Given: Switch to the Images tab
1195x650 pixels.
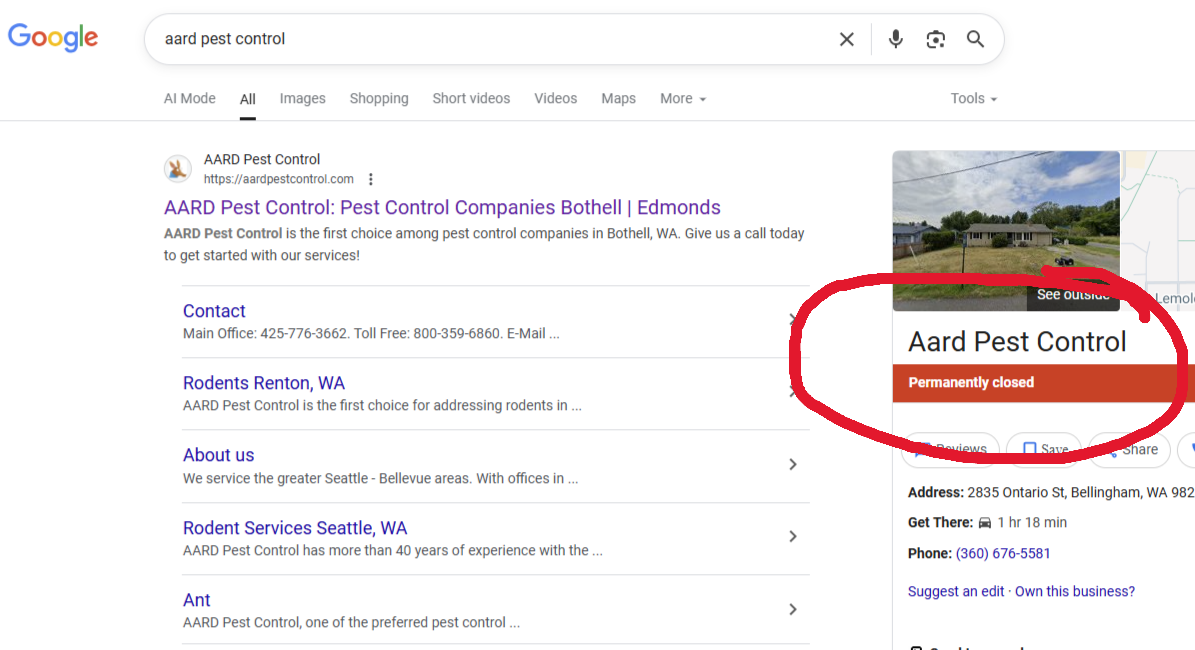Looking at the screenshot, I should pyautogui.click(x=302, y=99).
